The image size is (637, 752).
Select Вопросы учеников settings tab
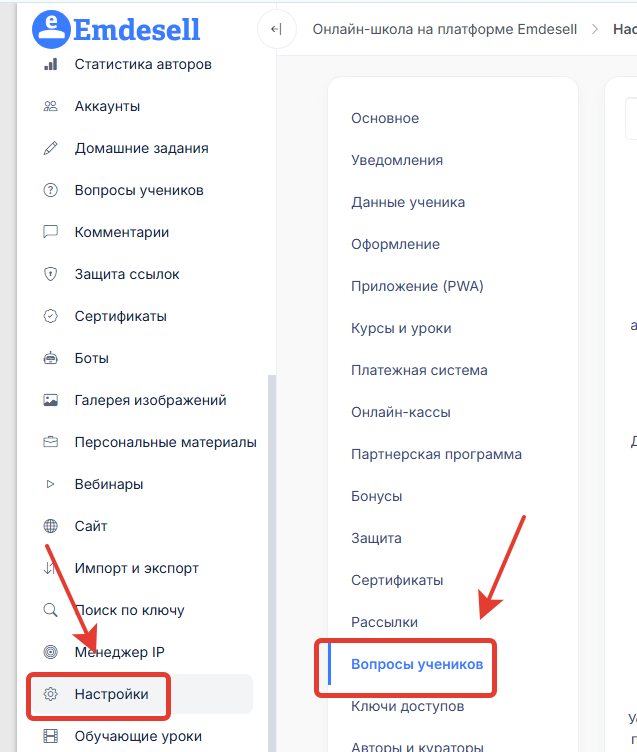416,664
